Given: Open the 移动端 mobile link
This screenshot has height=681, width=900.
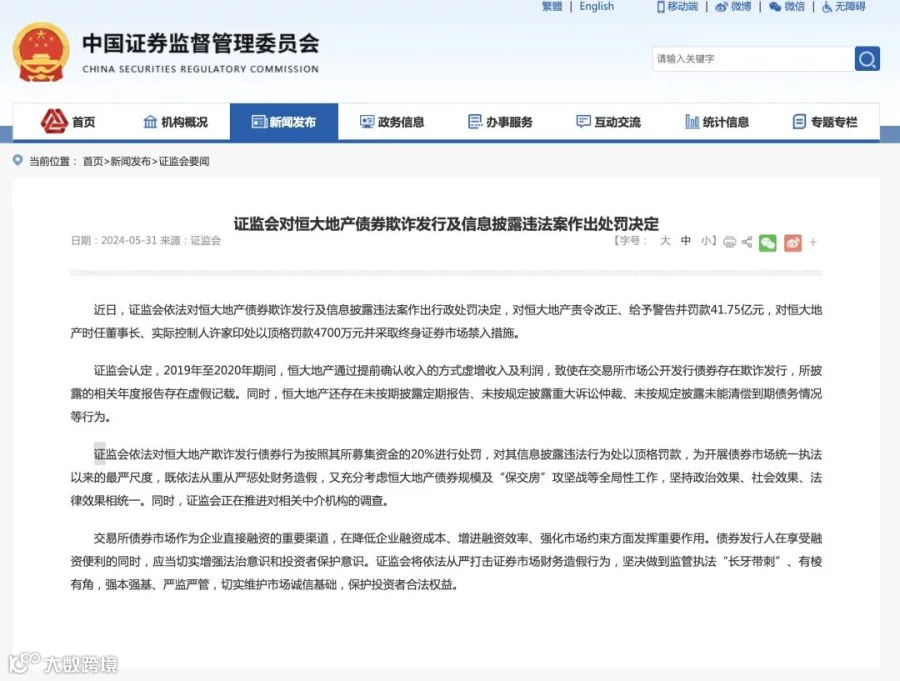Looking at the screenshot, I should (x=678, y=6).
